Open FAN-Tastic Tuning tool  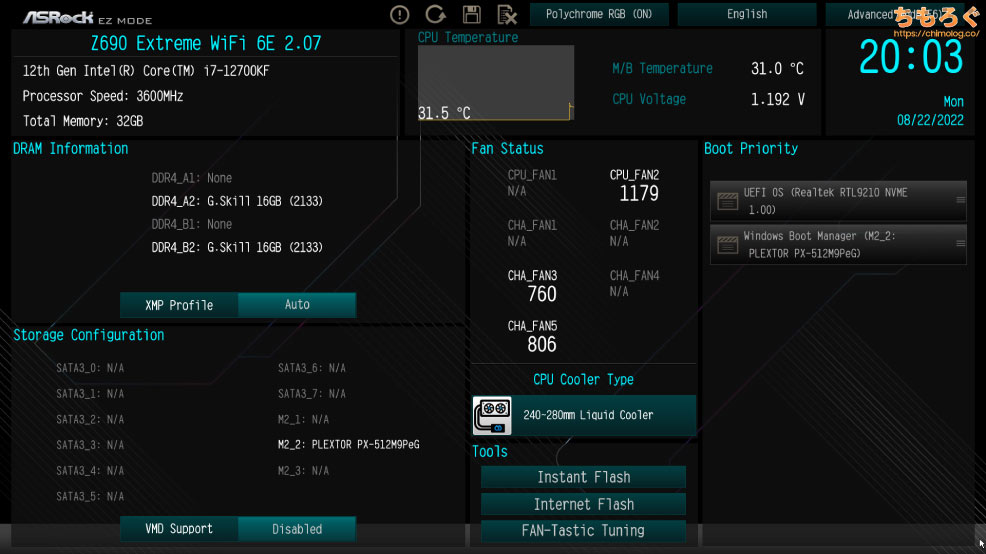[x=584, y=531]
